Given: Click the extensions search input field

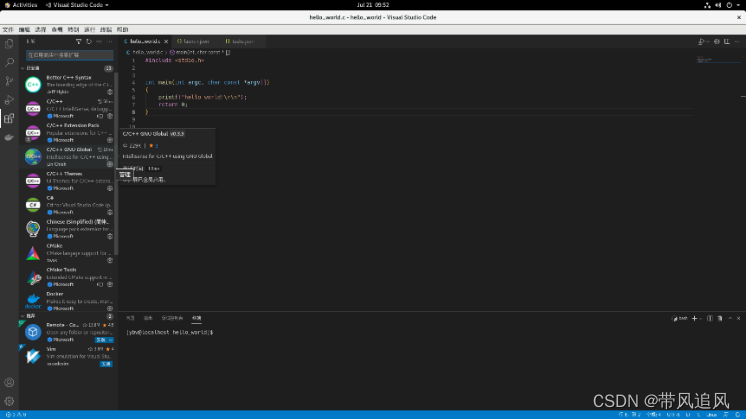Looking at the screenshot, I should tap(69, 55).
